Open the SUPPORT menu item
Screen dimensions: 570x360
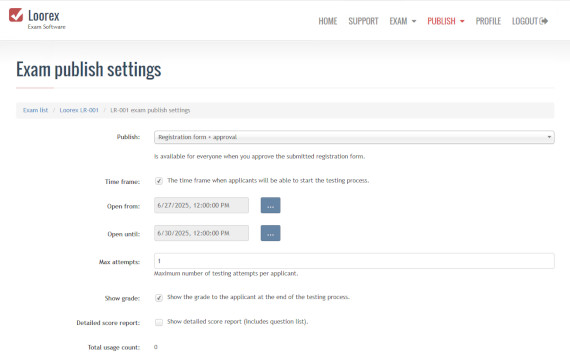coord(363,21)
